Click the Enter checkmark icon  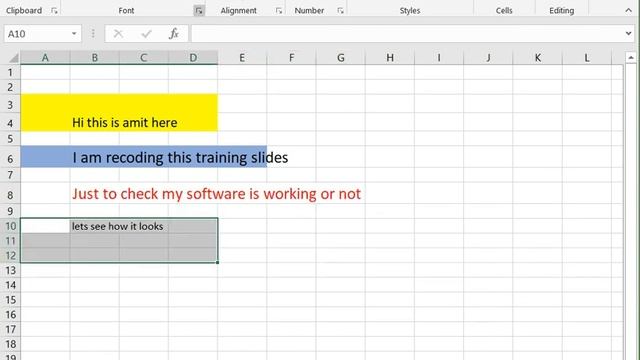click(x=146, y=33)
